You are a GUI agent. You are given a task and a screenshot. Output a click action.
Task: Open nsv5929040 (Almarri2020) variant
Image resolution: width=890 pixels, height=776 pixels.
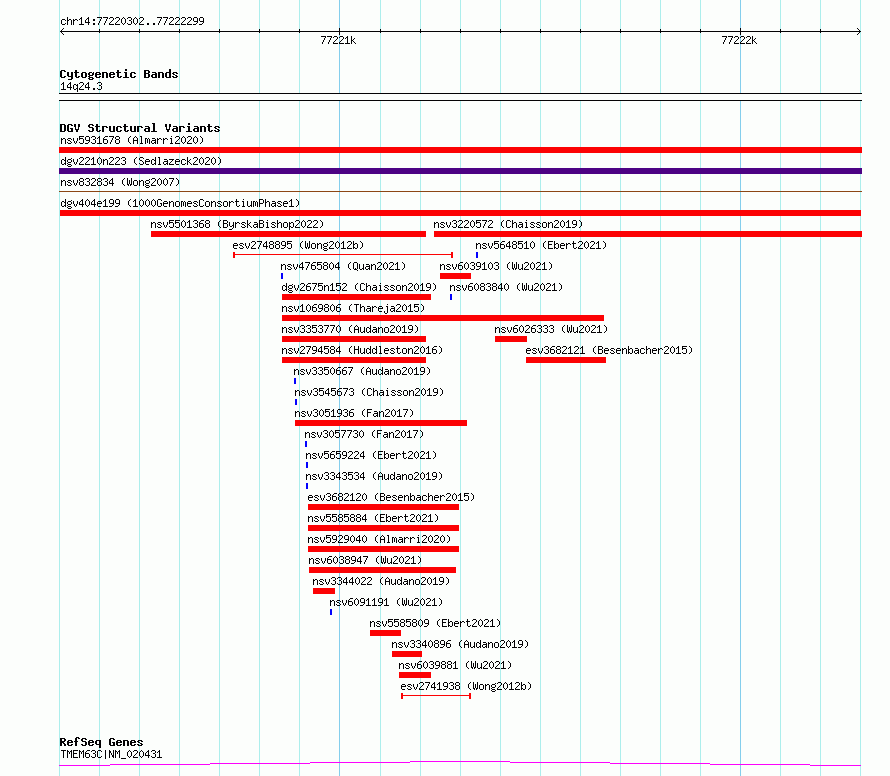pyautogui.click(x=379, y=539)
